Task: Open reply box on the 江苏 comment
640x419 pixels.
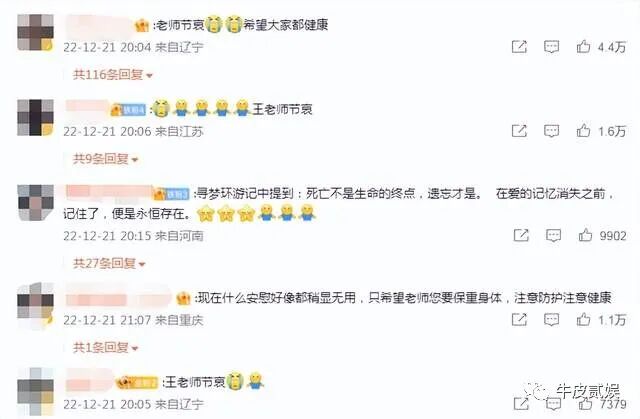Action: pyautogui.click(x=551, y=131)
